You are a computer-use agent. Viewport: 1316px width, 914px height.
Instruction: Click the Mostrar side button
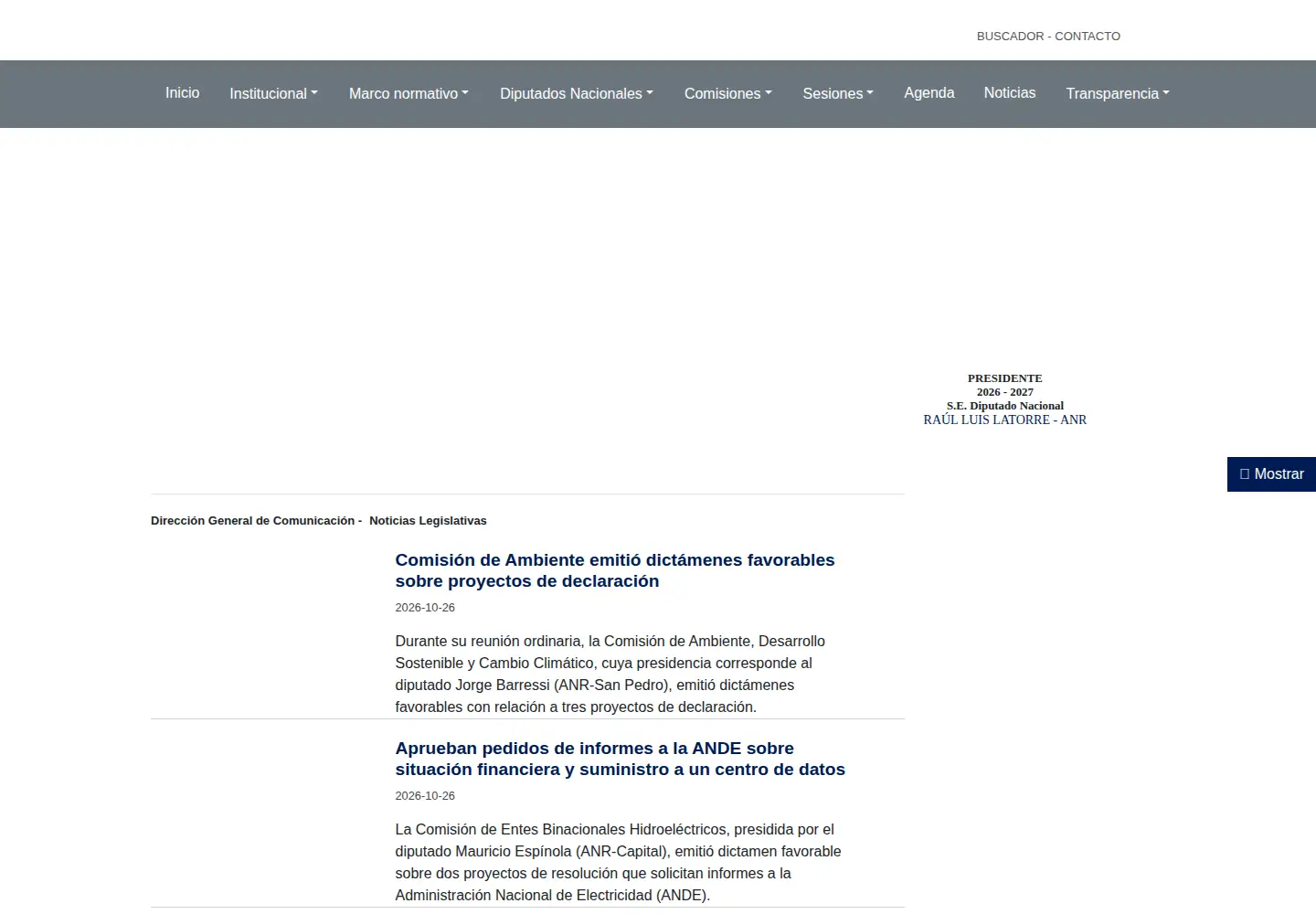(1271, 474)
